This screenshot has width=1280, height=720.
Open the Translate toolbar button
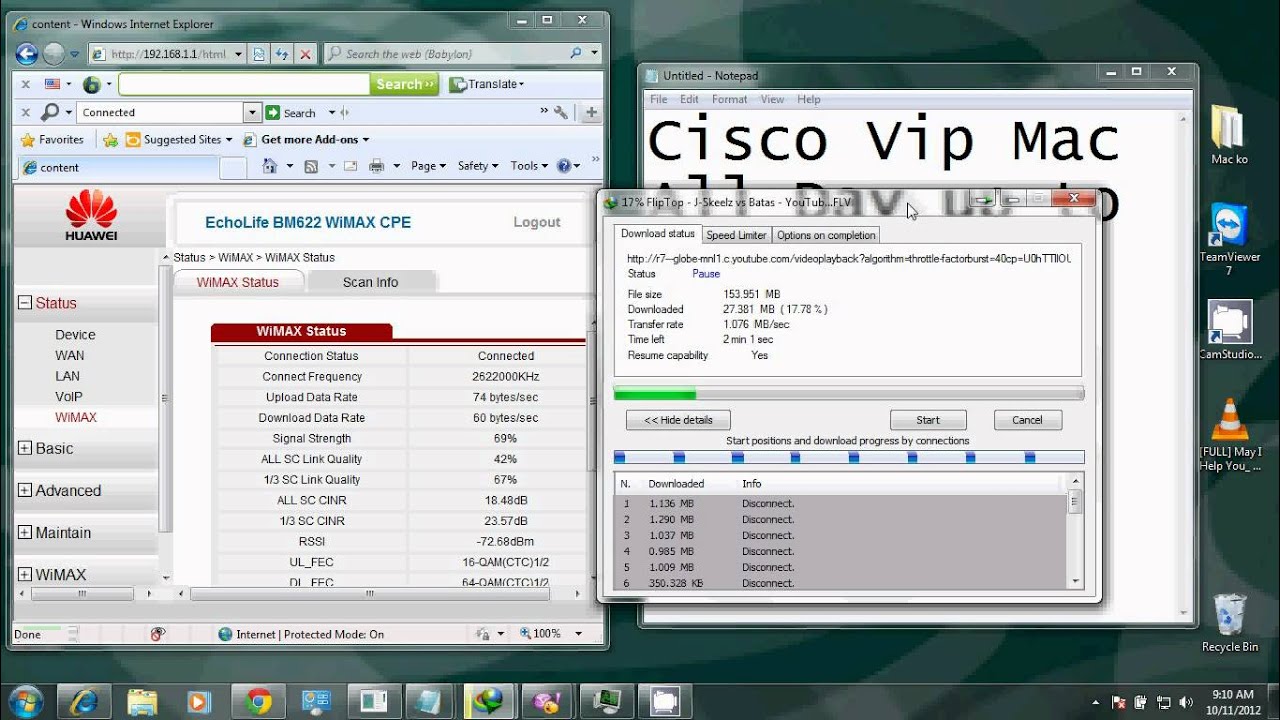coord(487,84)
